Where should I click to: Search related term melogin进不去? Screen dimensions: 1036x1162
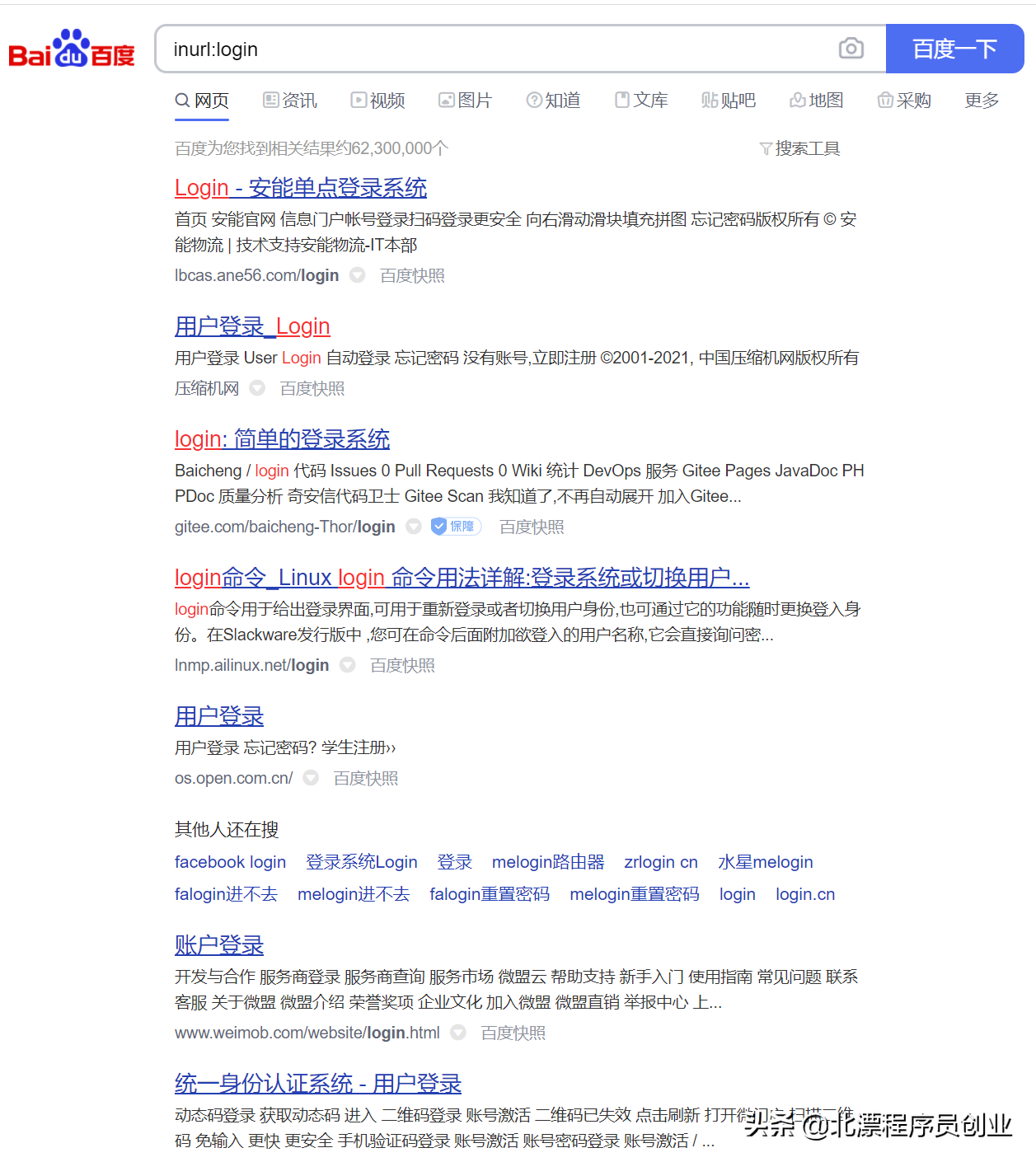(354, 894)
